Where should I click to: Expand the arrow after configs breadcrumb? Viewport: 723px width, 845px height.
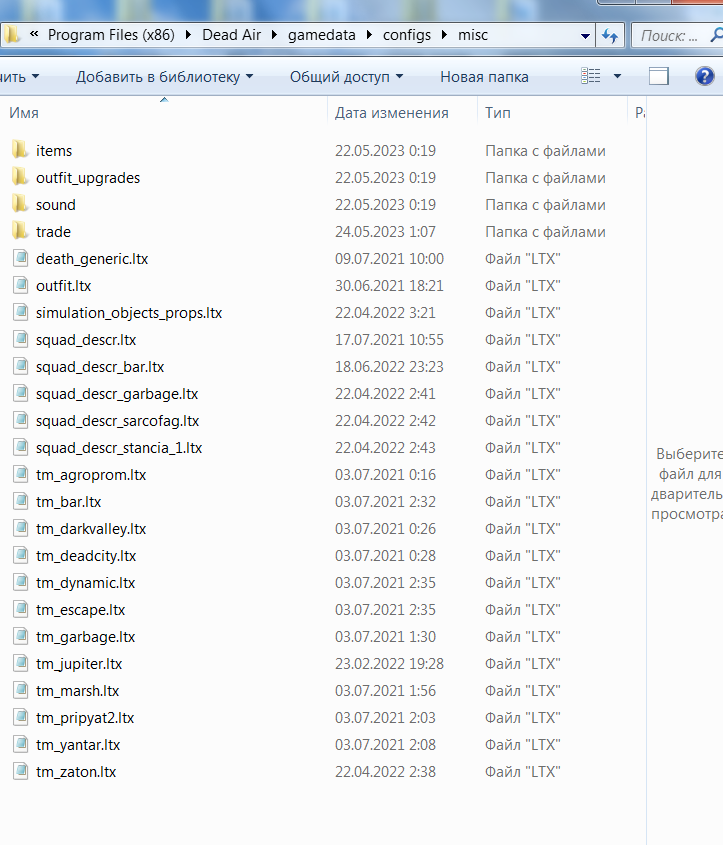tap(444, 35)
